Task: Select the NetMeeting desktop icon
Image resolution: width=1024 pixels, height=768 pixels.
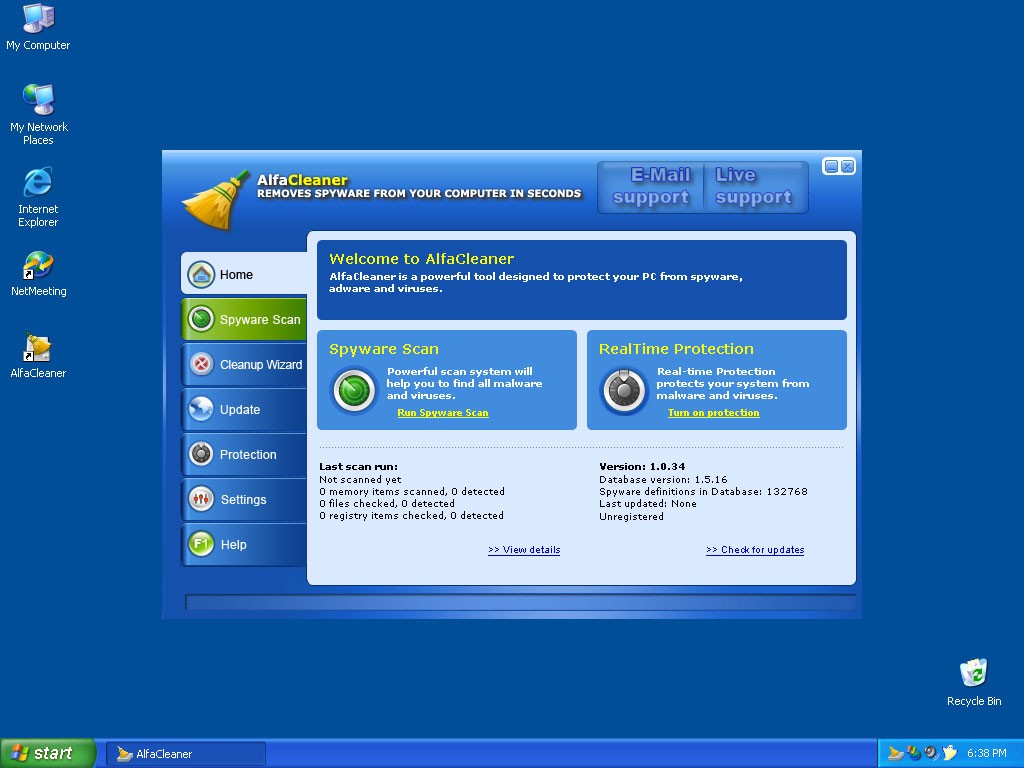Action: coord(38,266)
